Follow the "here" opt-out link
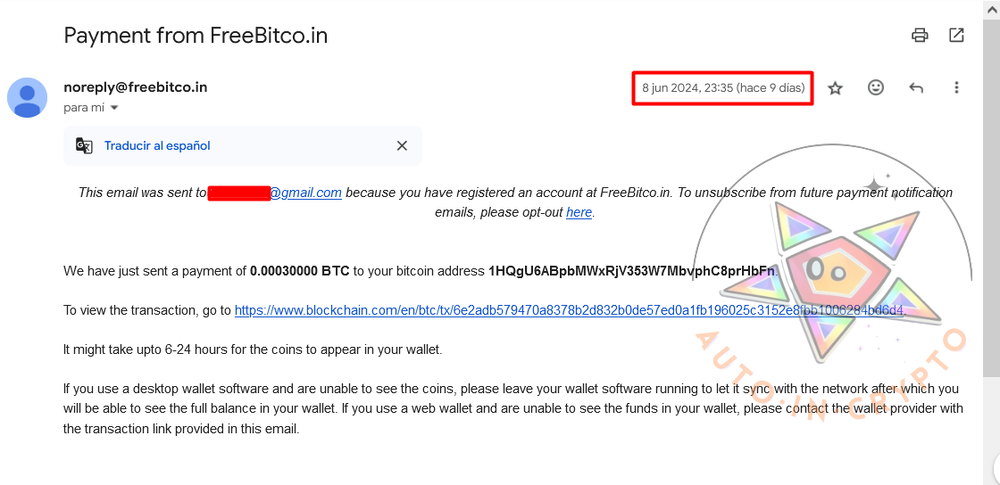The image size is (1000, 485). 579,212
